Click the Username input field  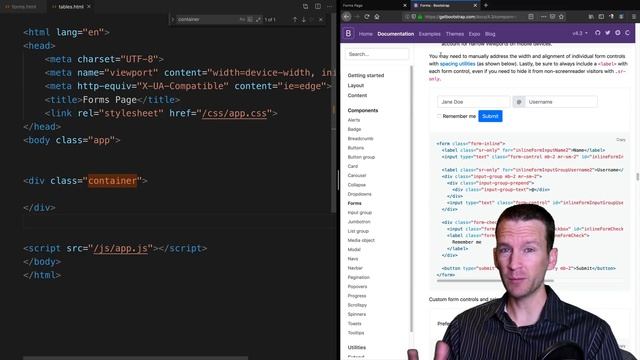(x=561, y=102)
